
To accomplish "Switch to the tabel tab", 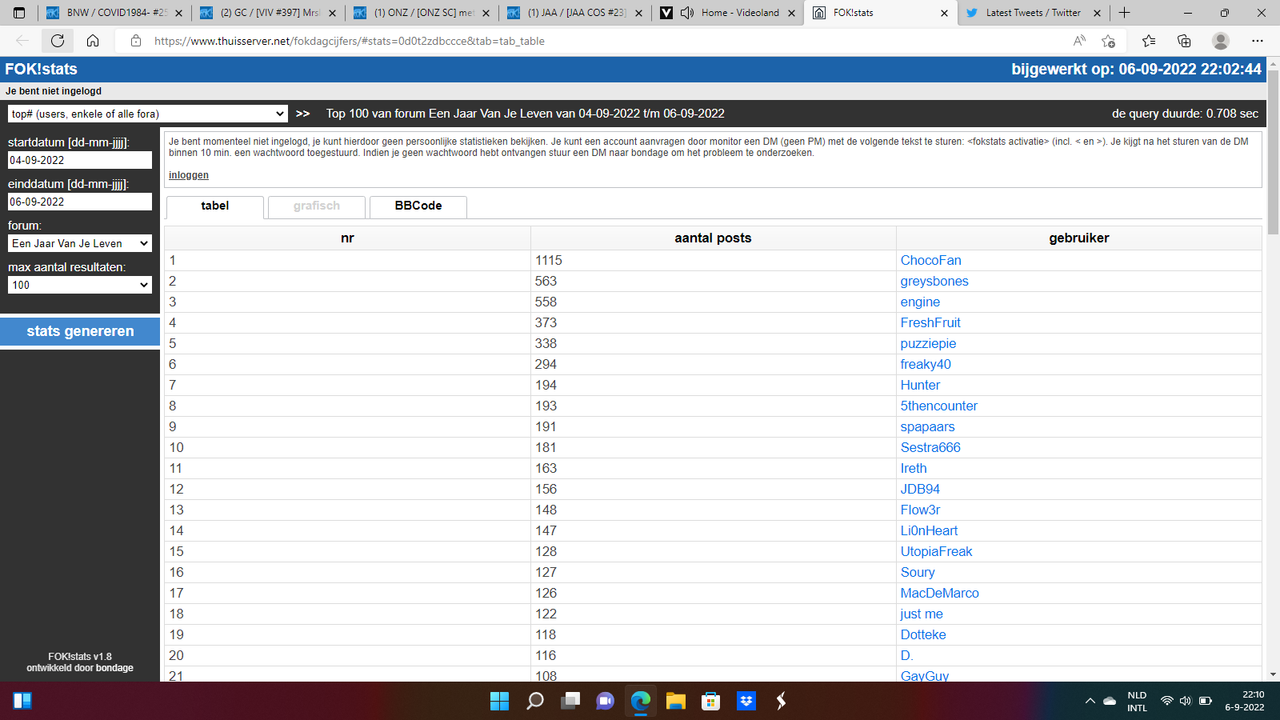I will 215,206.
